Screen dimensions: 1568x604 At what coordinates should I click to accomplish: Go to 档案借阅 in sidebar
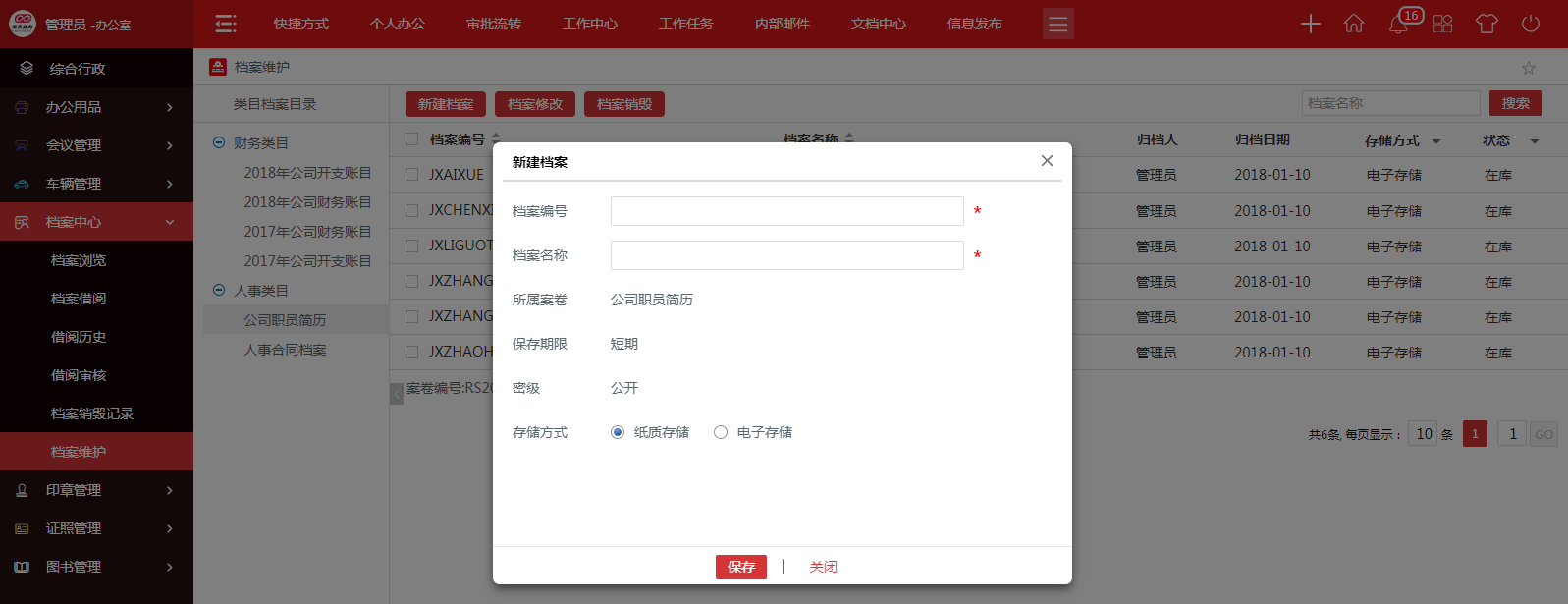point(79,299)
